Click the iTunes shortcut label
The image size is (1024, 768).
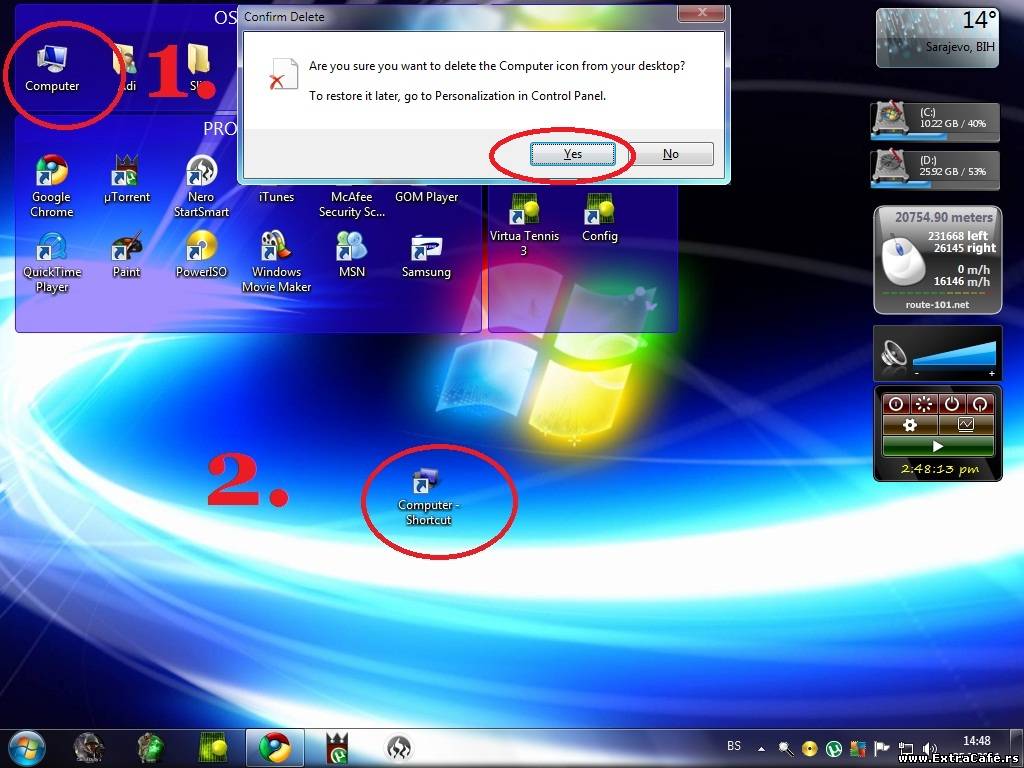pos(276,197)
